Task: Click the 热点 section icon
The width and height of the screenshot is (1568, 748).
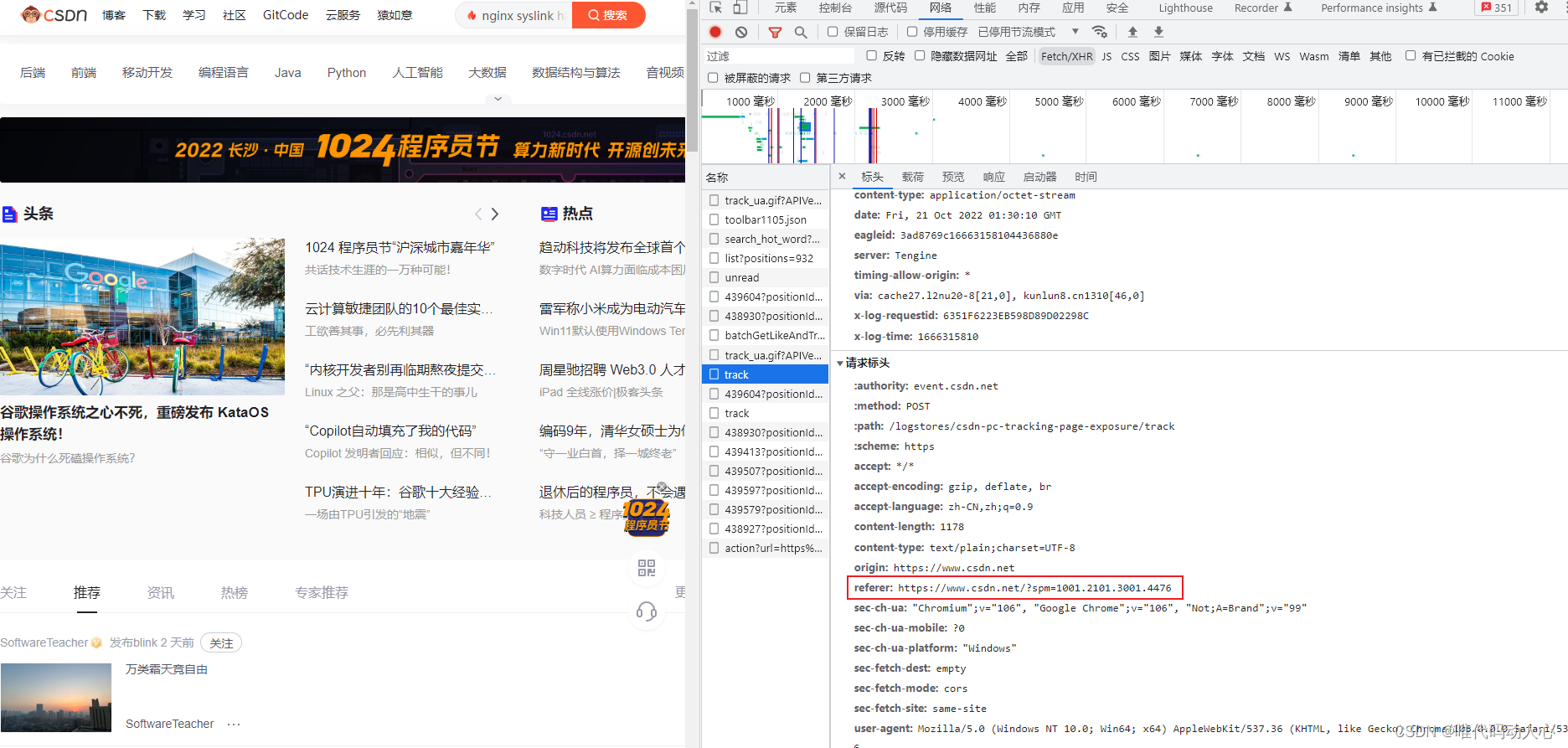Action: click(x=549, y=214)
